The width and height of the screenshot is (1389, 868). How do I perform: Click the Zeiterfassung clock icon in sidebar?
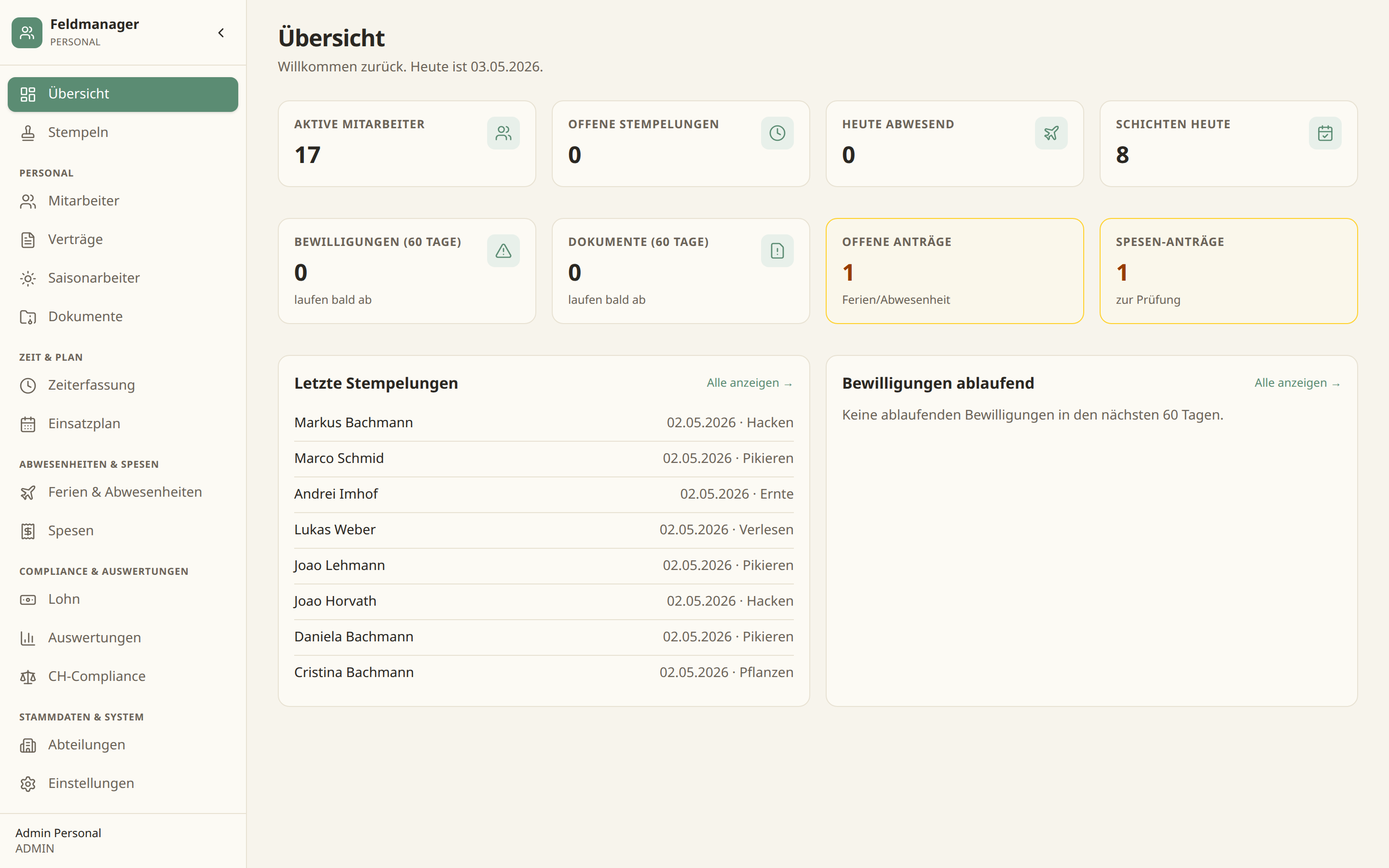tap(27, 385)
